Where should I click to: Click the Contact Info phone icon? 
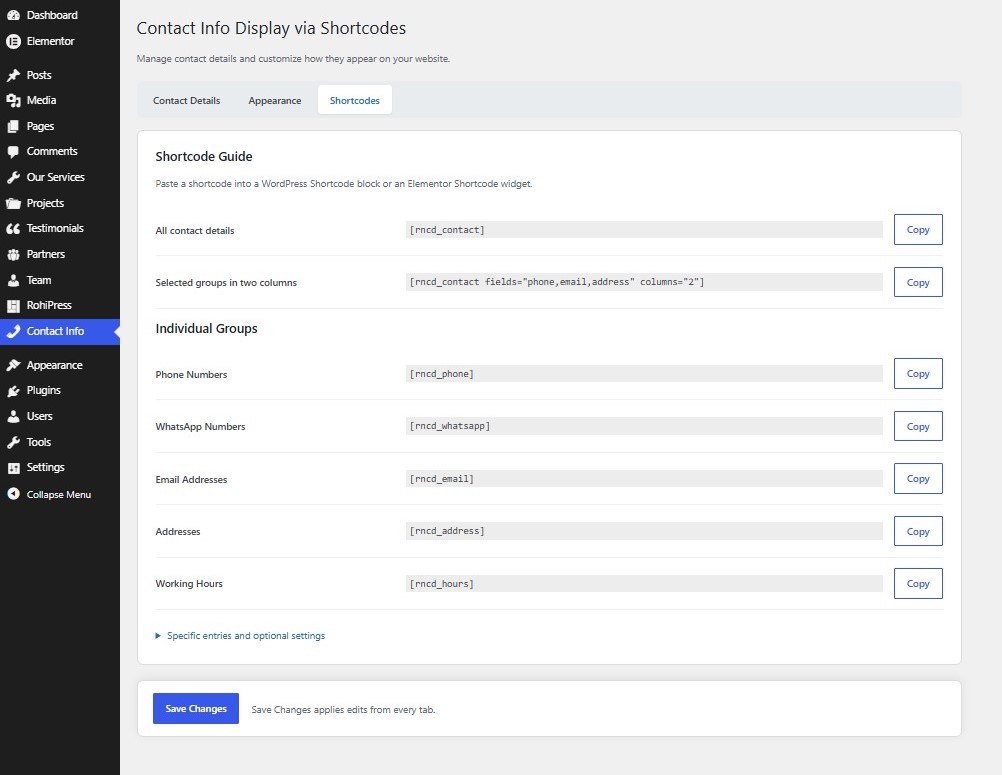[13, 332]
